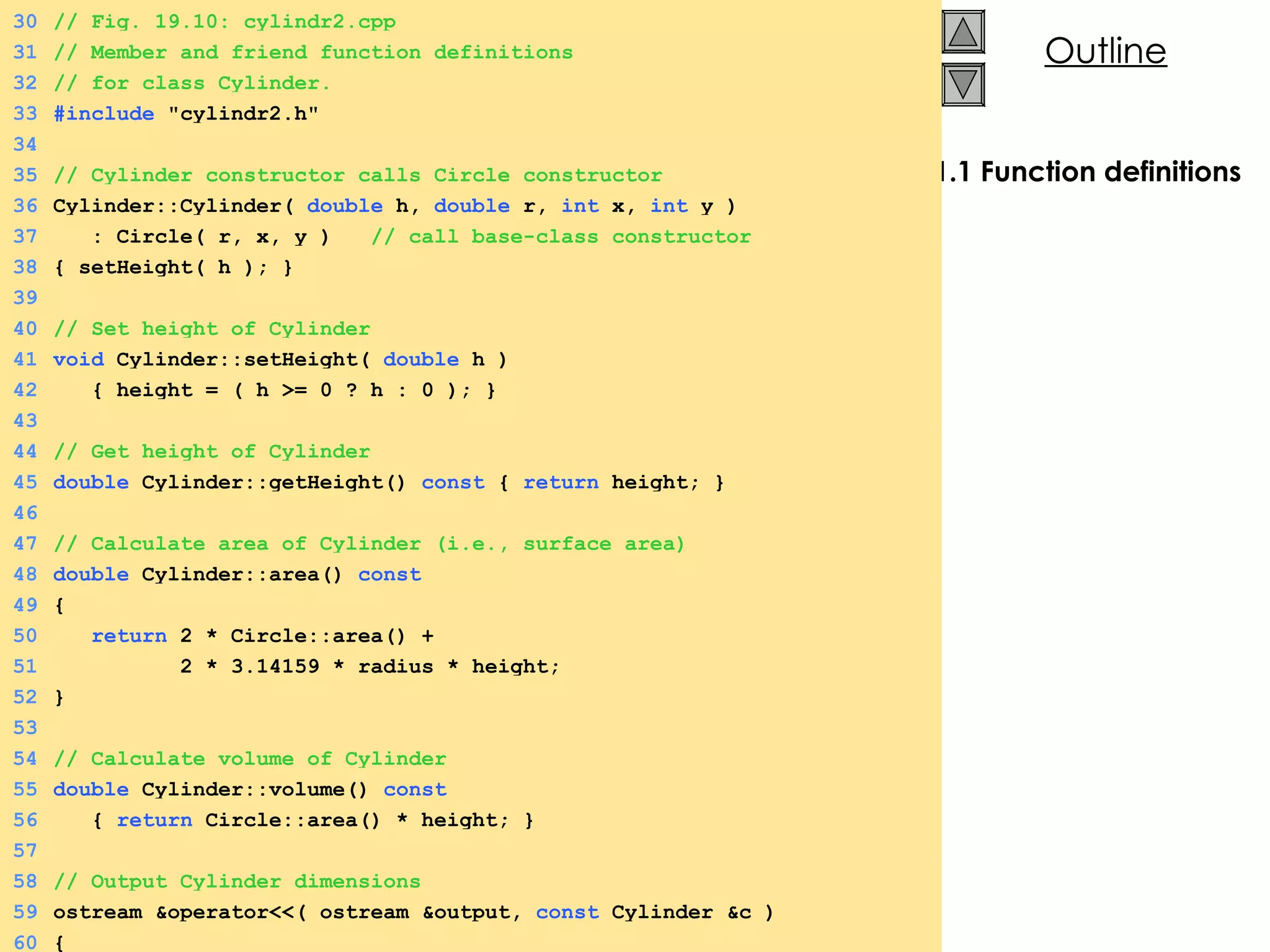Click the '// Calculate volume of Cylinder' comment

point(250,759)
